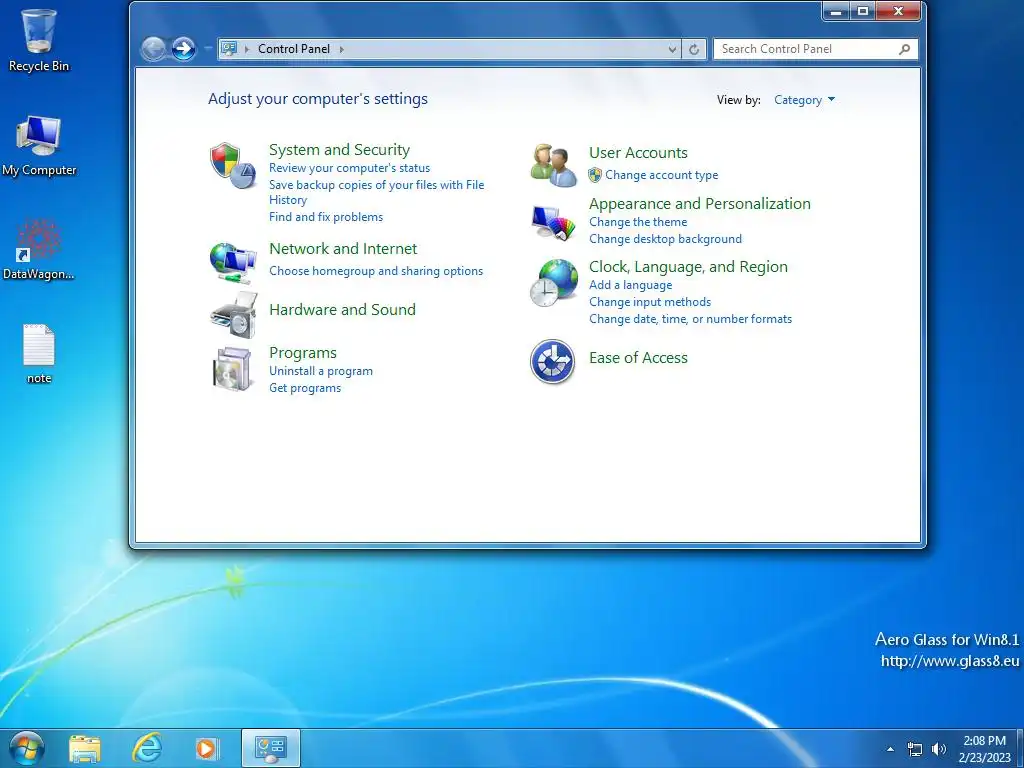Open the Programs heading link

[x=303, y=353]
